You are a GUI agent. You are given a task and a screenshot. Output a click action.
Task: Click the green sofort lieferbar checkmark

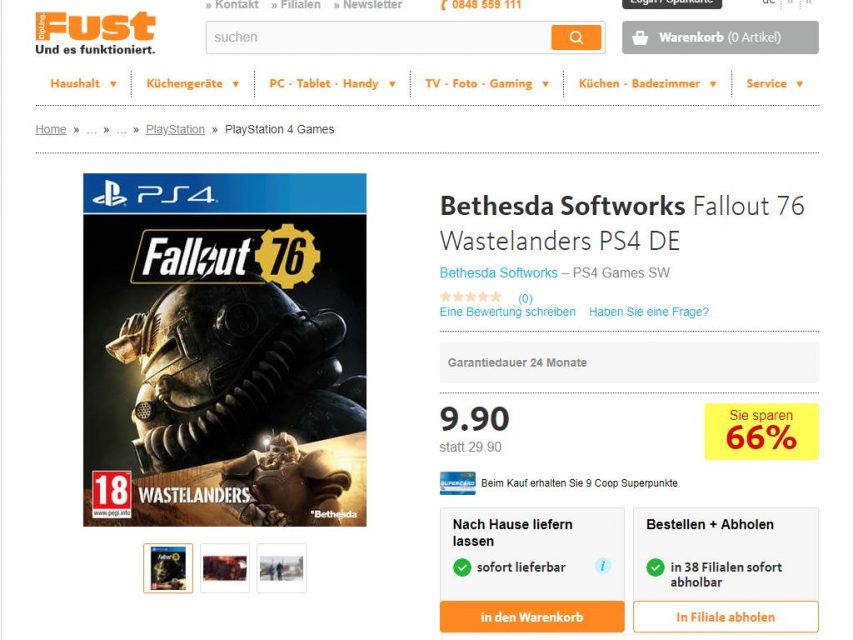462,567
